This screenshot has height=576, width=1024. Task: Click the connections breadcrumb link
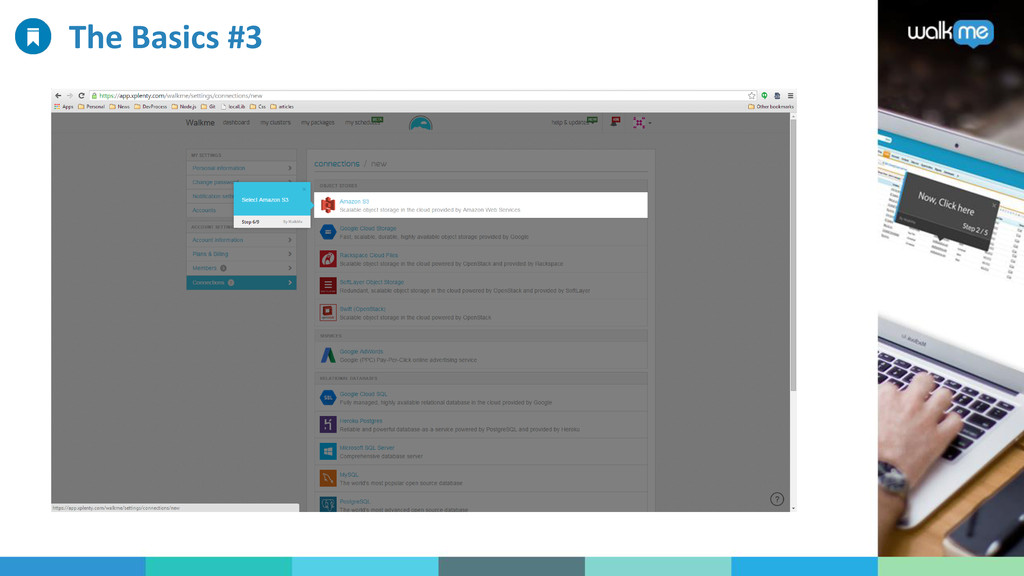pos(336,164)
